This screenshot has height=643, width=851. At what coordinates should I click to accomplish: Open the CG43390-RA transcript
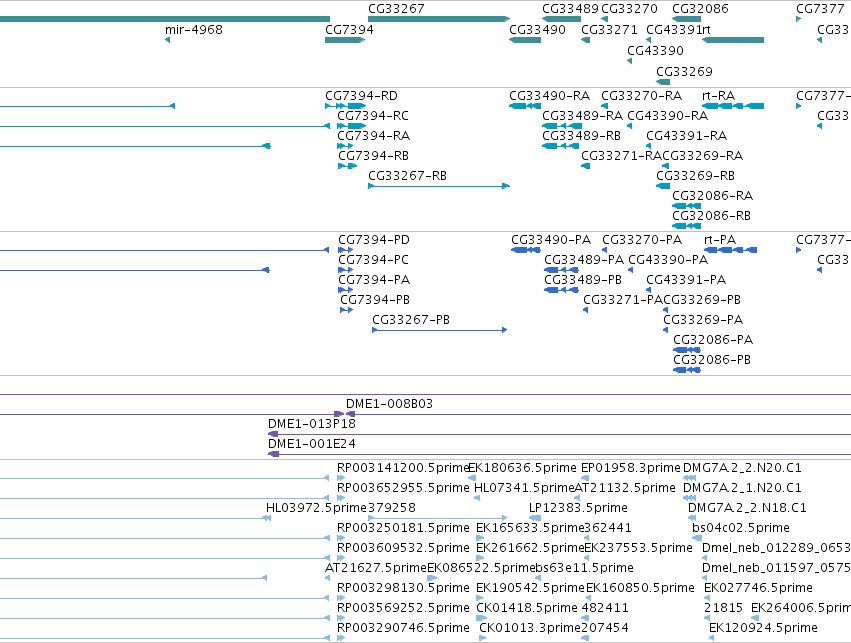point(668,116)
